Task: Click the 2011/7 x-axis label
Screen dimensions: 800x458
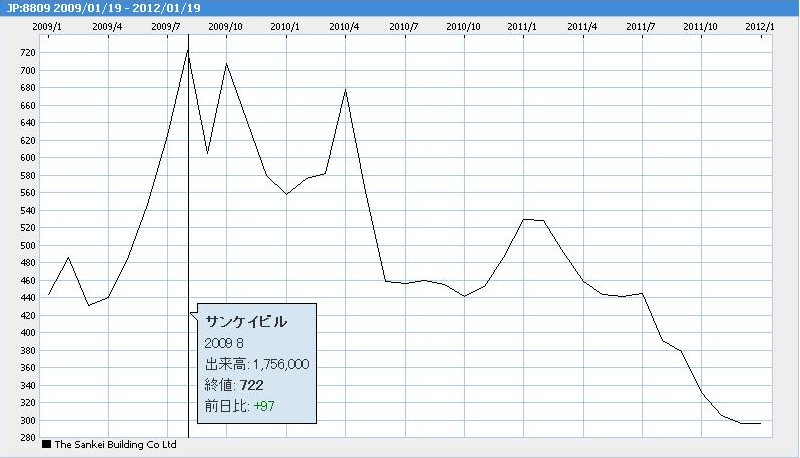Action: 641,27
